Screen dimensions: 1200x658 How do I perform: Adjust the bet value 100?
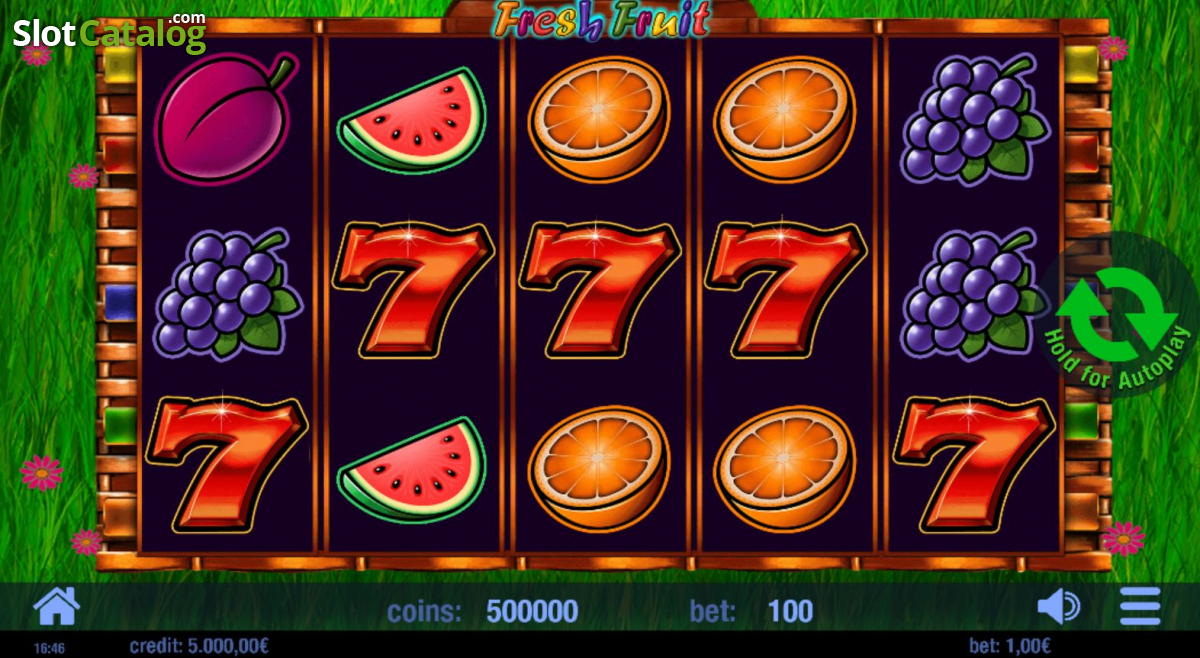790,610
